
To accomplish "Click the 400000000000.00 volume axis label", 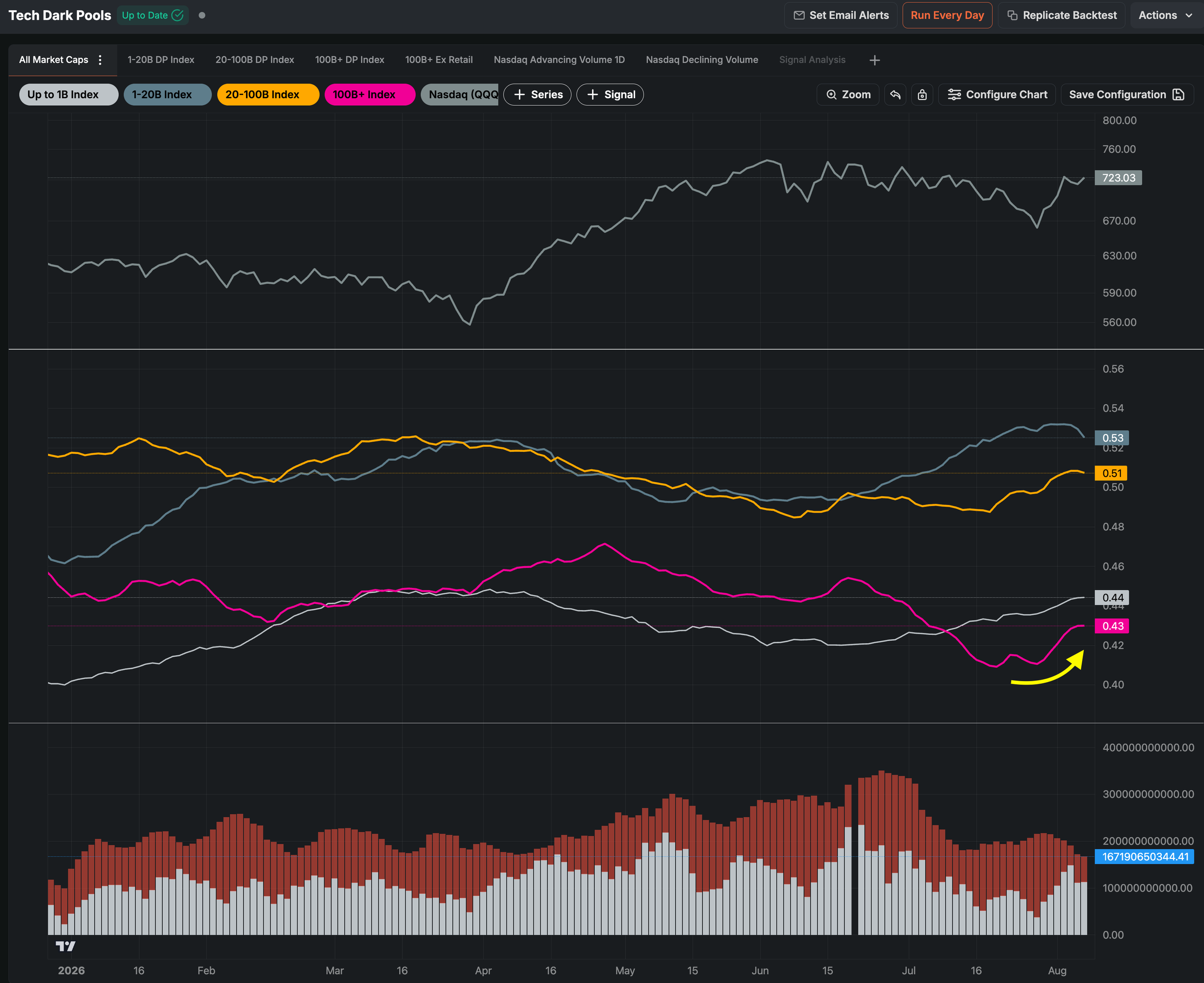I will (1149, 748).
